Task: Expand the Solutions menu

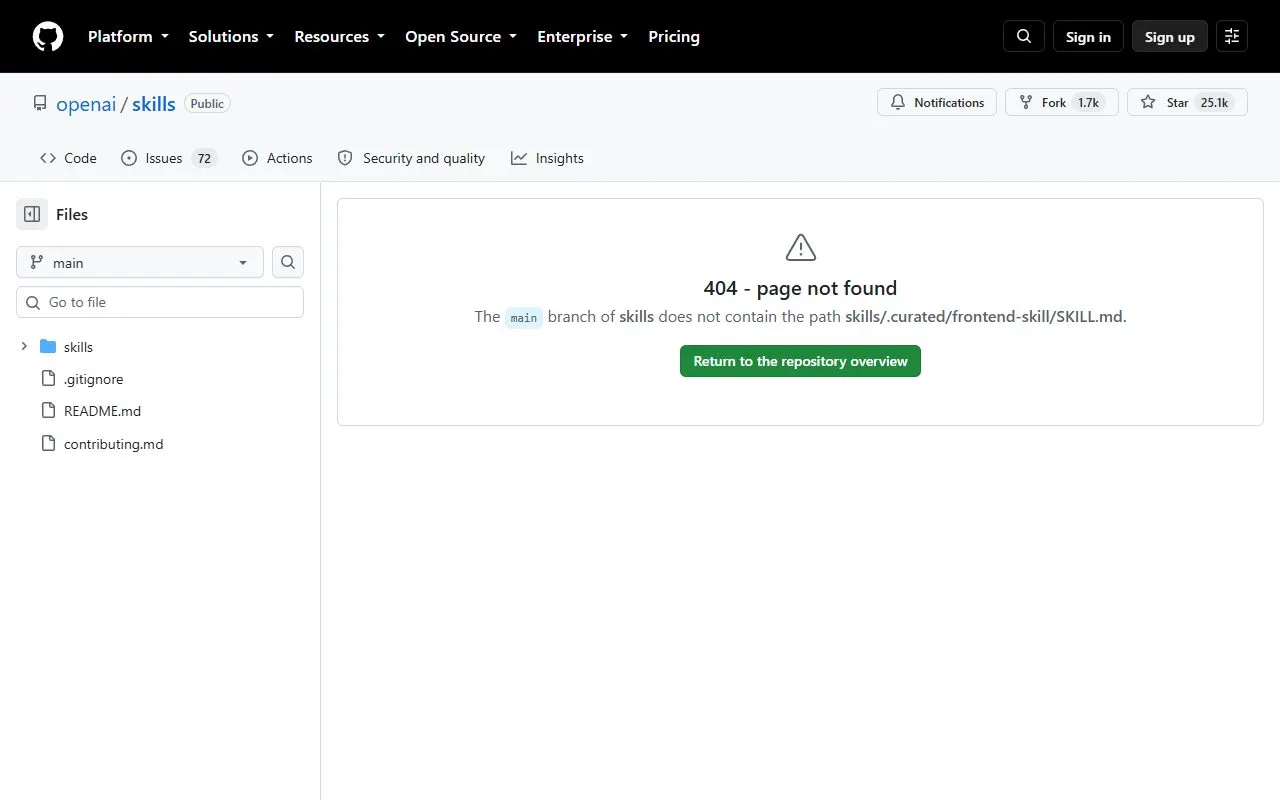Action: tap(231, 36)
